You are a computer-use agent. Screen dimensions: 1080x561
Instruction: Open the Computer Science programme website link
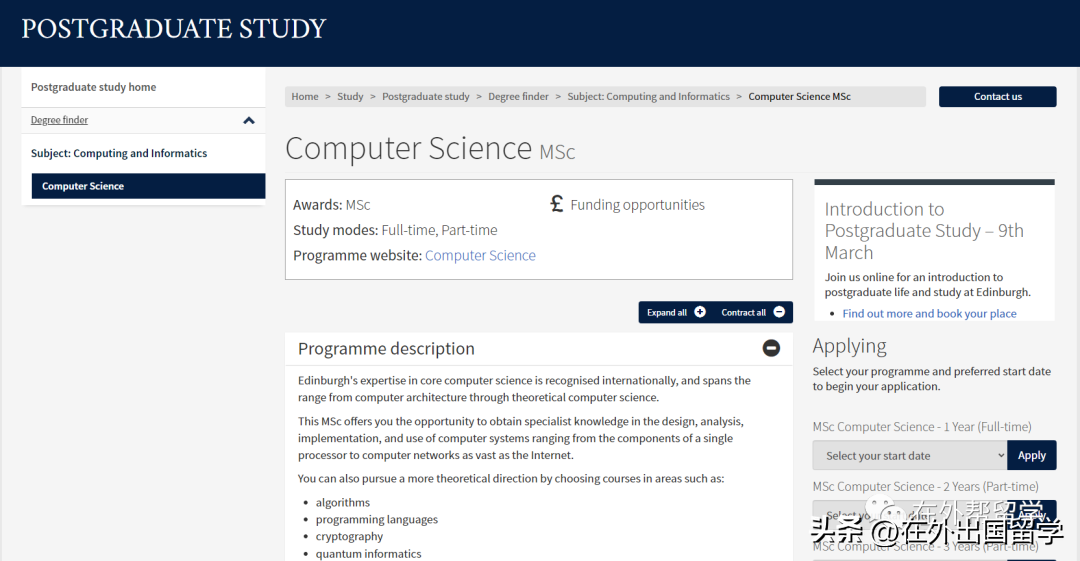point(480,255)
